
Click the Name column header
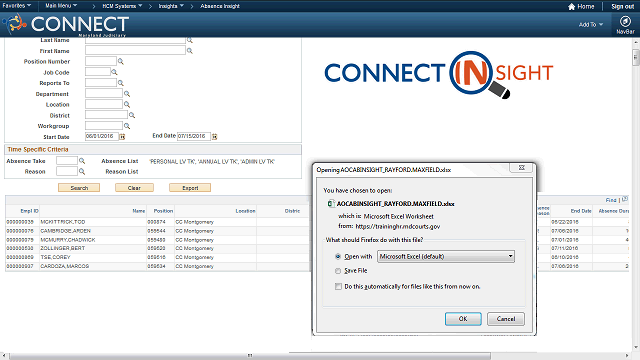pos(139,211)
